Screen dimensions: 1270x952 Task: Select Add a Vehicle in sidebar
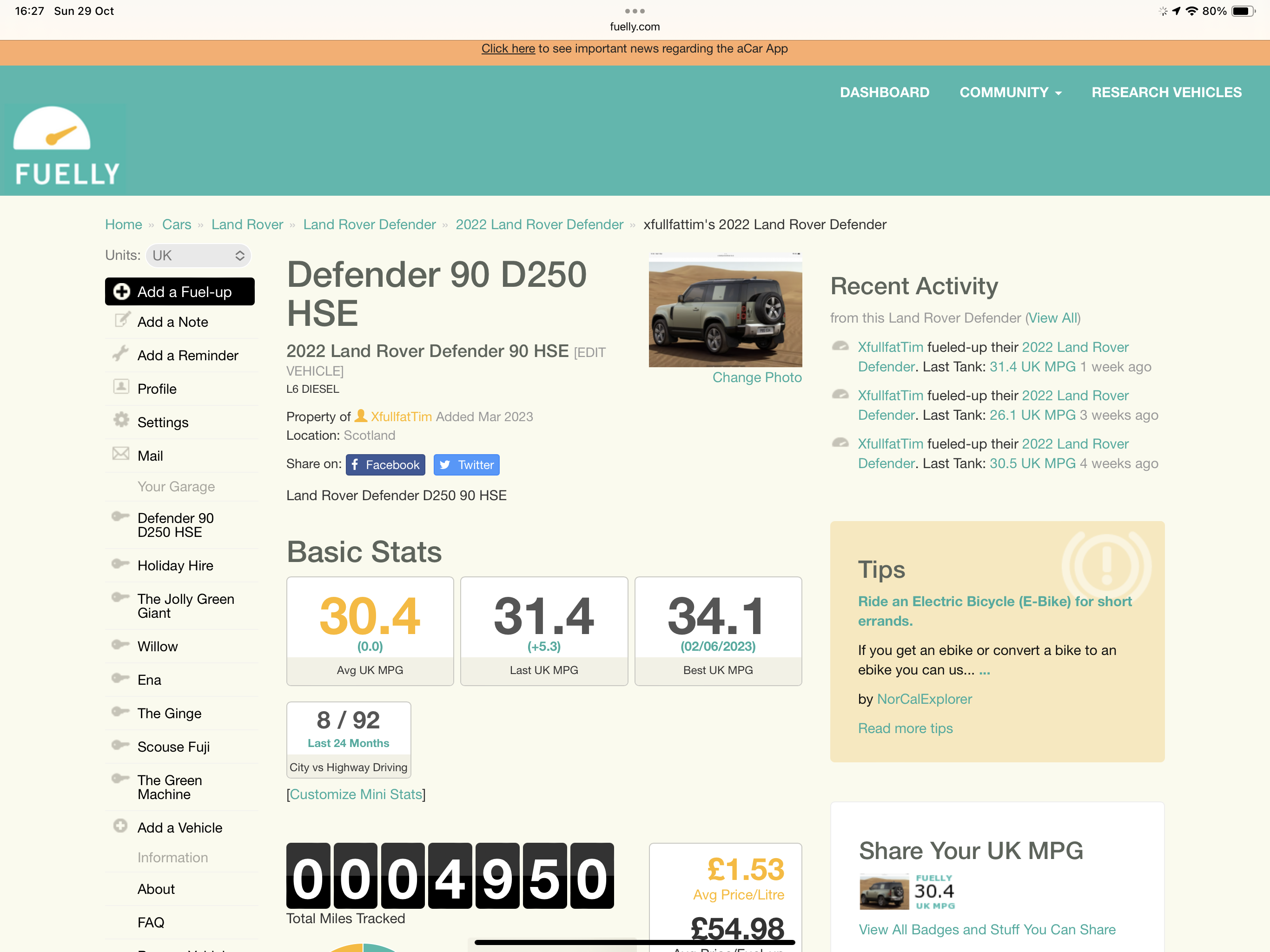pos(180,828)
